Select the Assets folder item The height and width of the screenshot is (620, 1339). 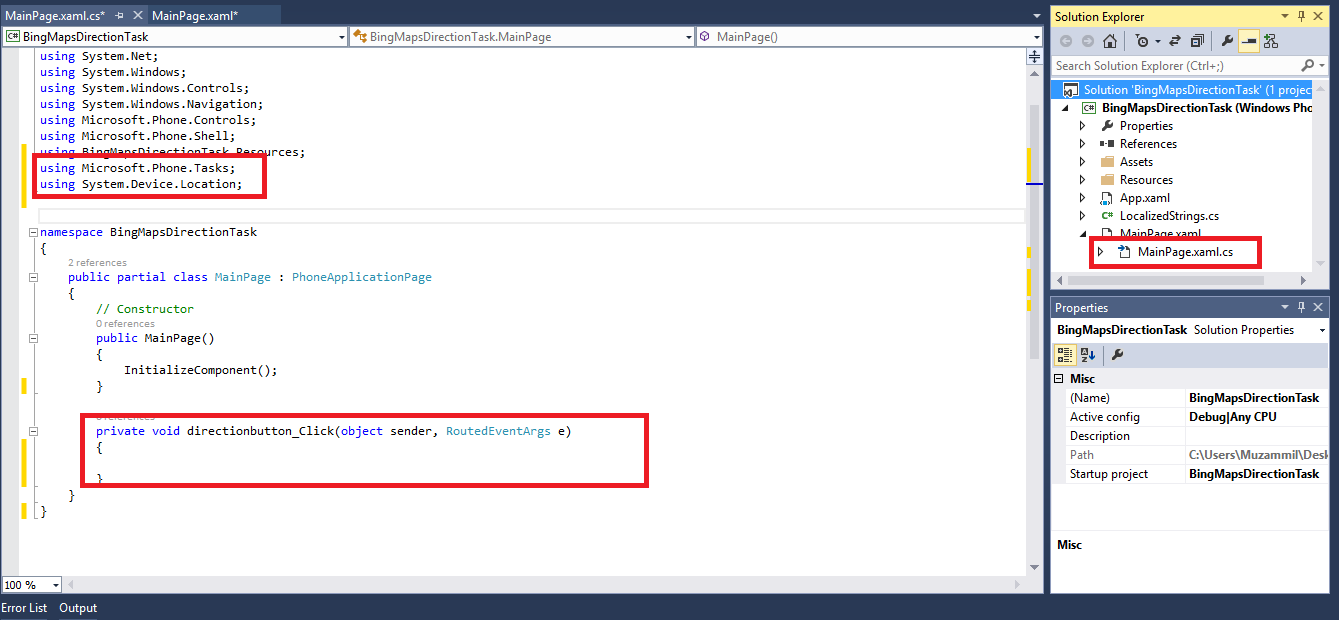tap(1136, 162)
